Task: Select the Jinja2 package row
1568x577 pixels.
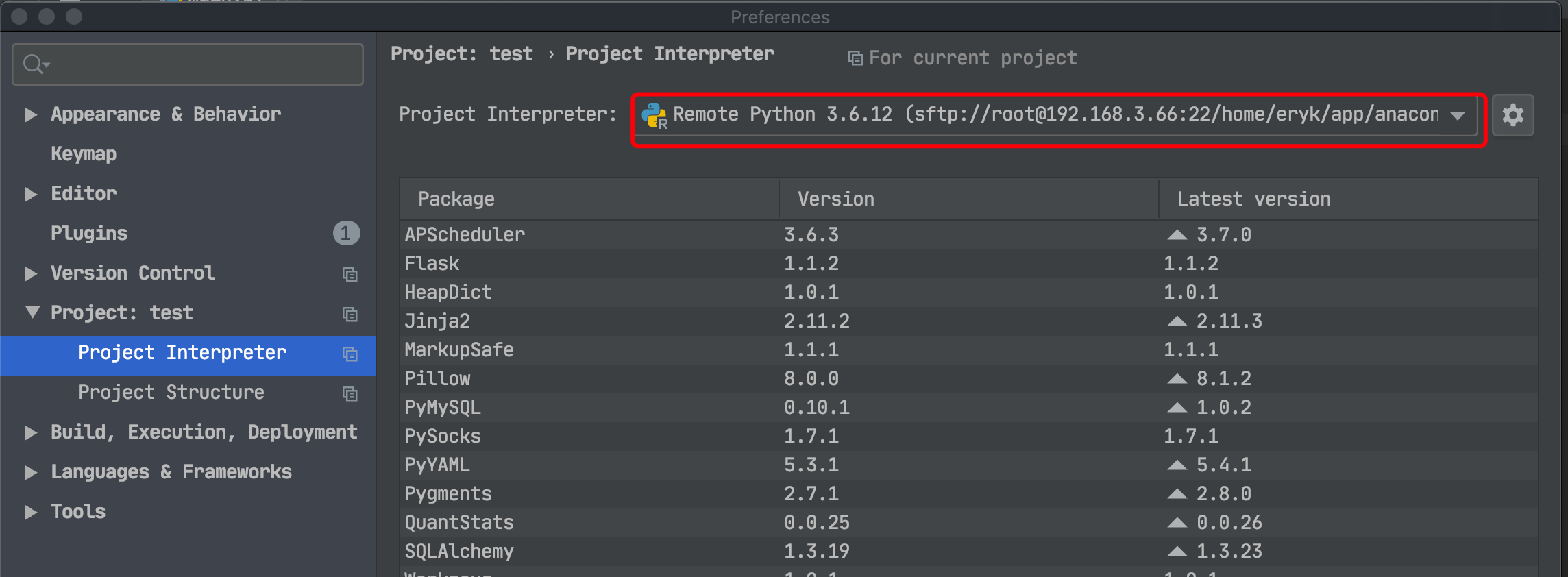Action: pyautogui.click(x=969, y=321)
